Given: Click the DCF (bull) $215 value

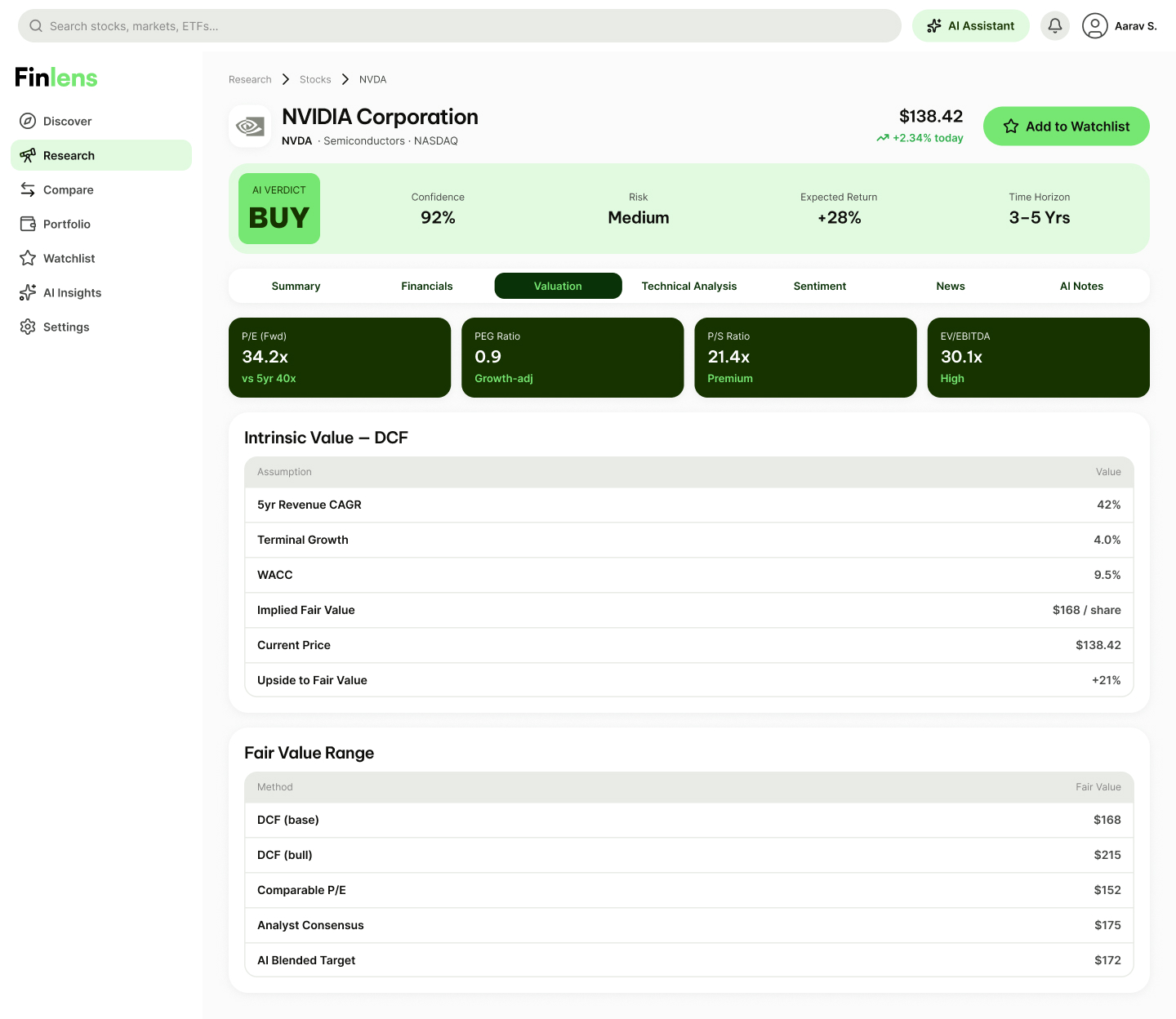Looking at the screenshot, I should click(1107, 855).
